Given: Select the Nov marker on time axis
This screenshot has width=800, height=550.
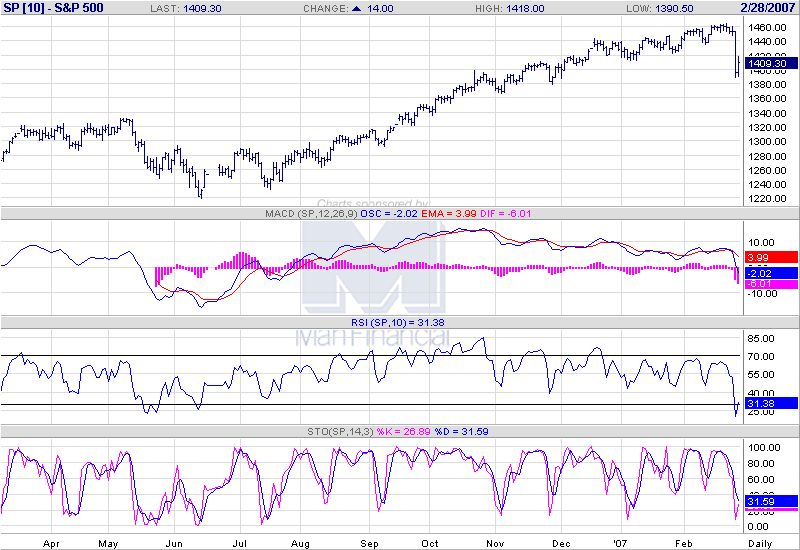Looking at the screenshot, I should tap(494, 542).
